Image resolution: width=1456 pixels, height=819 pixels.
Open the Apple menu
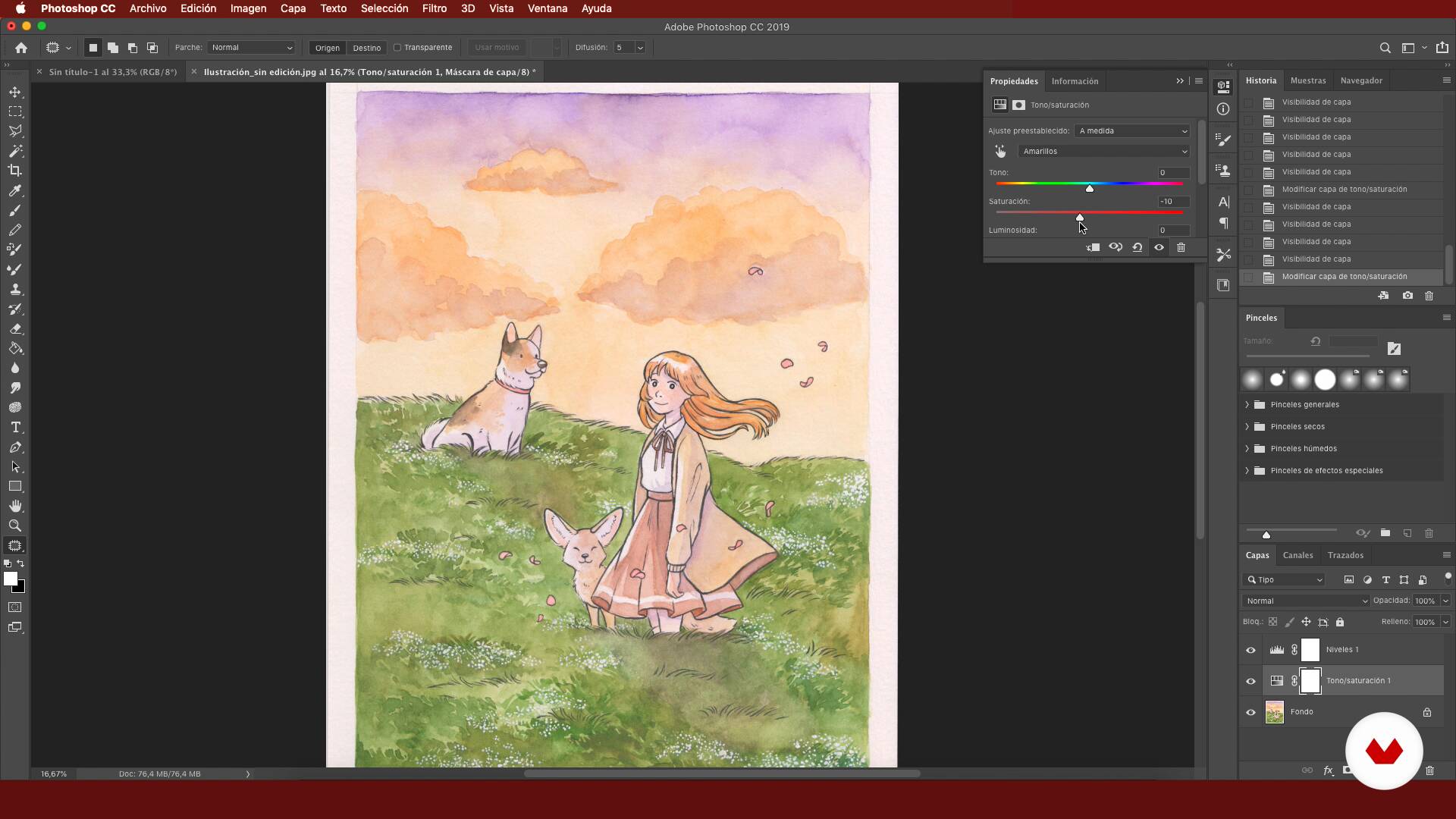(x=20, y=8)
